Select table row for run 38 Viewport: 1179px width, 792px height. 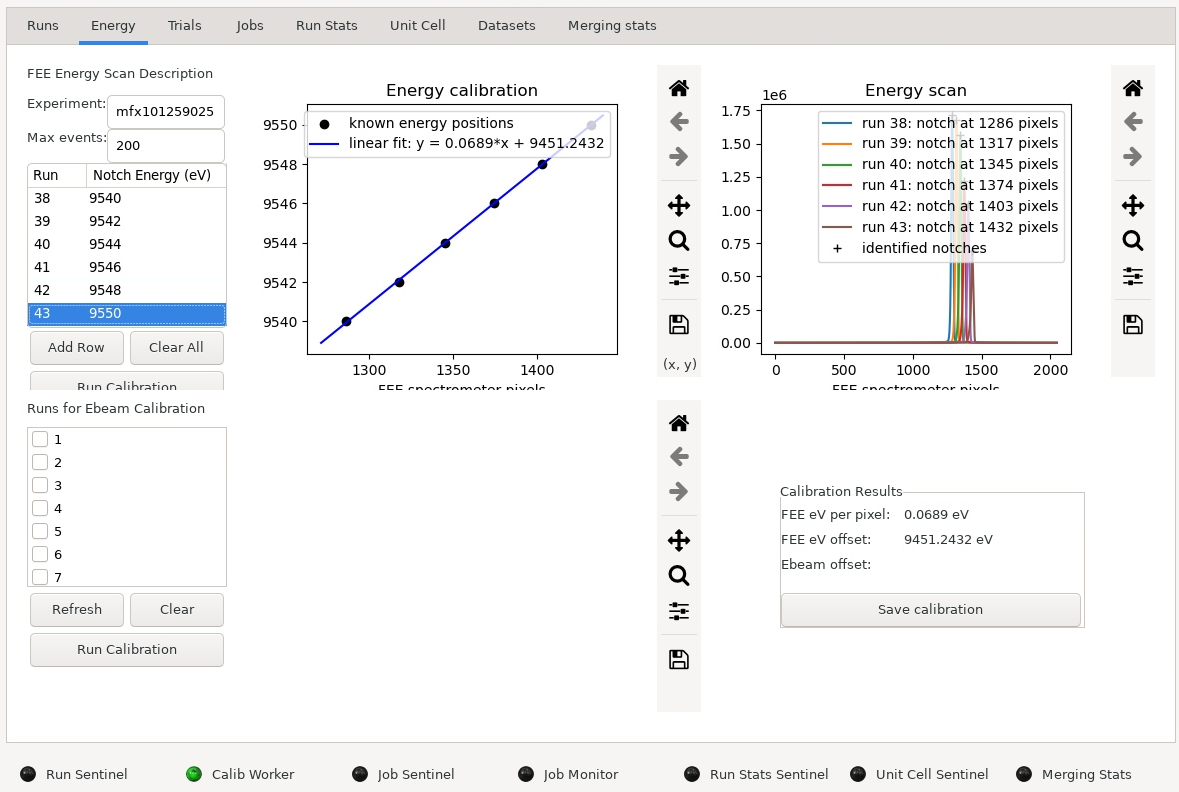click(x=126, y=198)
